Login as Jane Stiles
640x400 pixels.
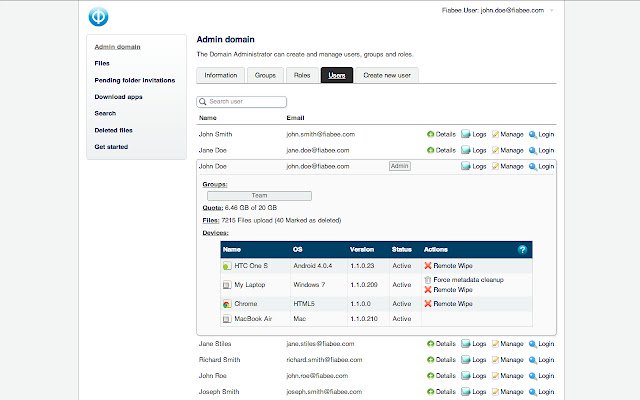541,344
